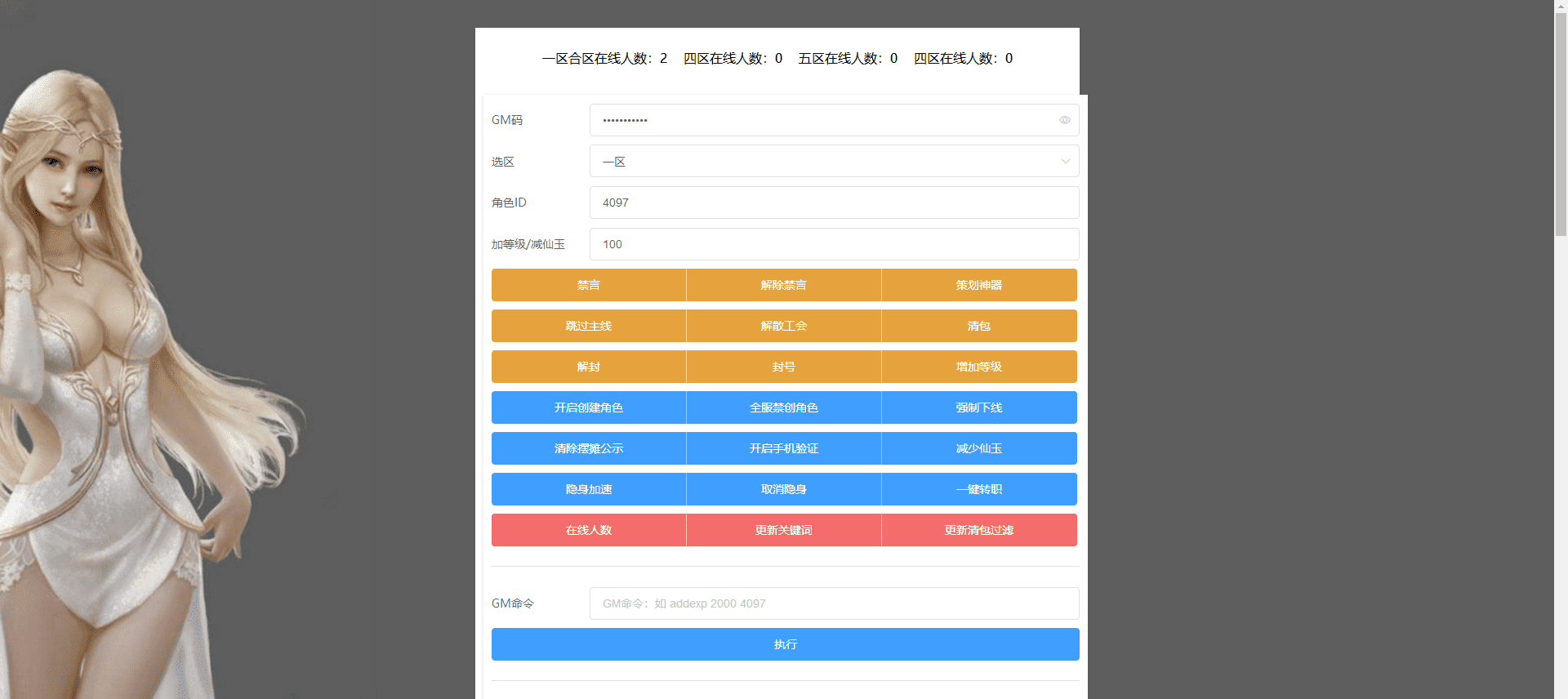Click the 解除禁言 button
This screenshot has height=699, width=1568.
(x=784, y=285)
